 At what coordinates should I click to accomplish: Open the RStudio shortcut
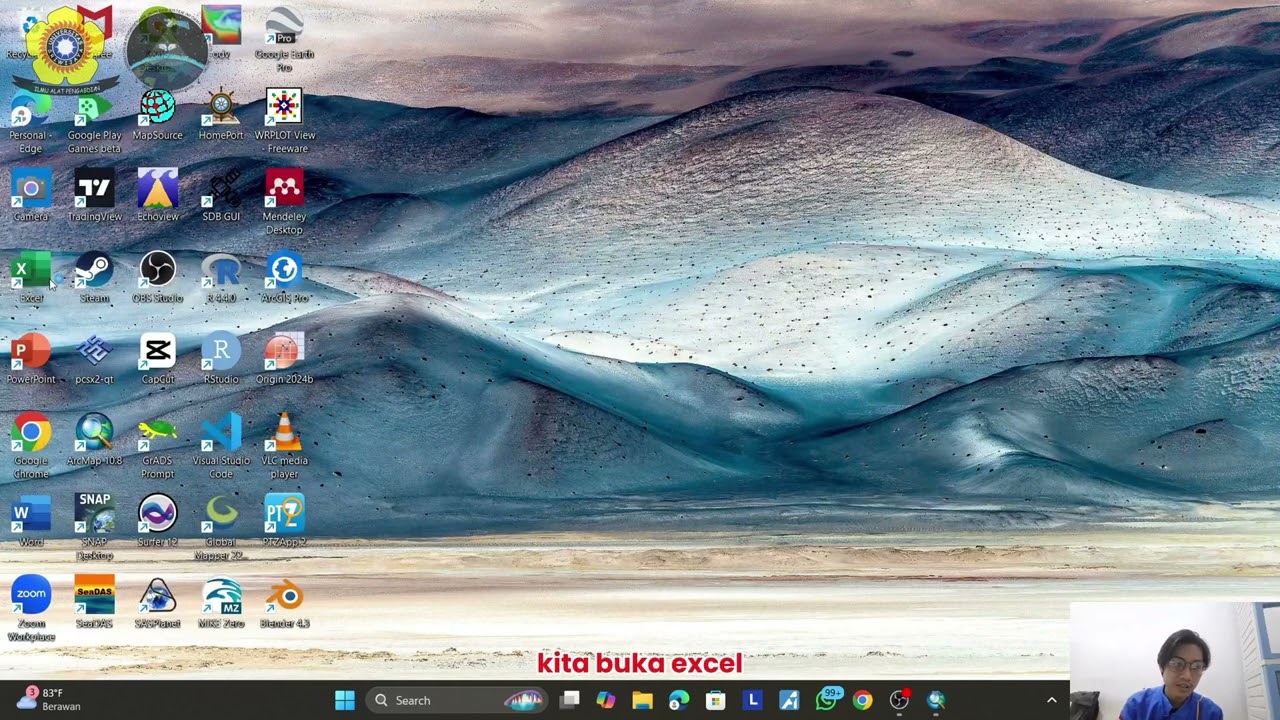pos(221,359)
